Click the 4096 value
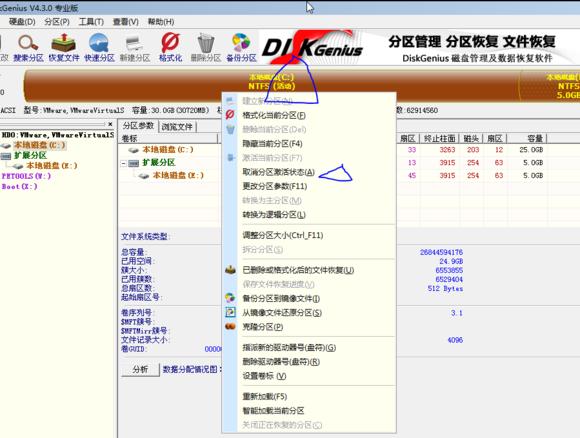Viewport: 580px width, 438px height. (x=455, y=340)
